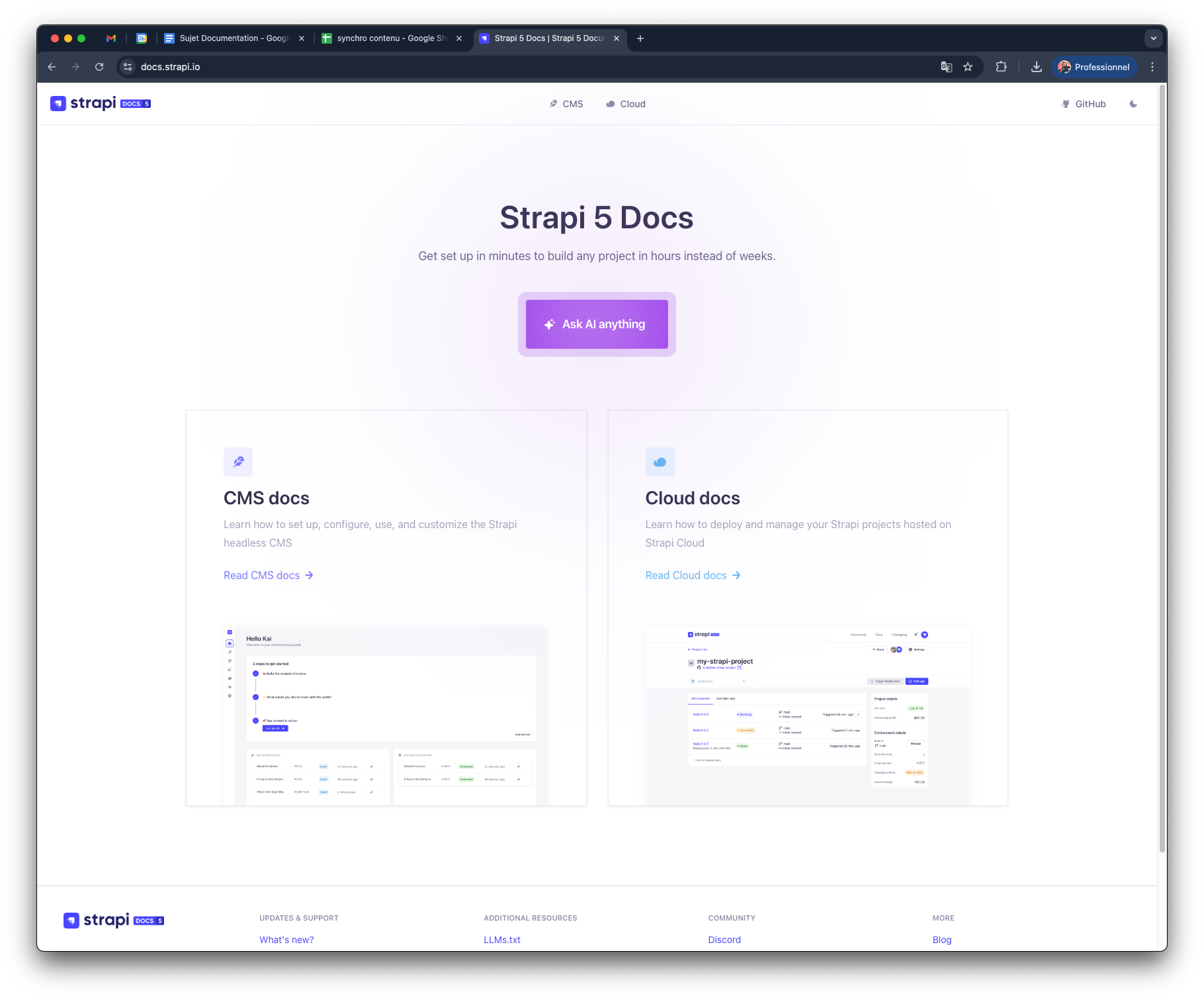Screen dimensions: 1204x1000
Task: Open the Extensions puzzle icon
Action: (x=1001, y=67)
